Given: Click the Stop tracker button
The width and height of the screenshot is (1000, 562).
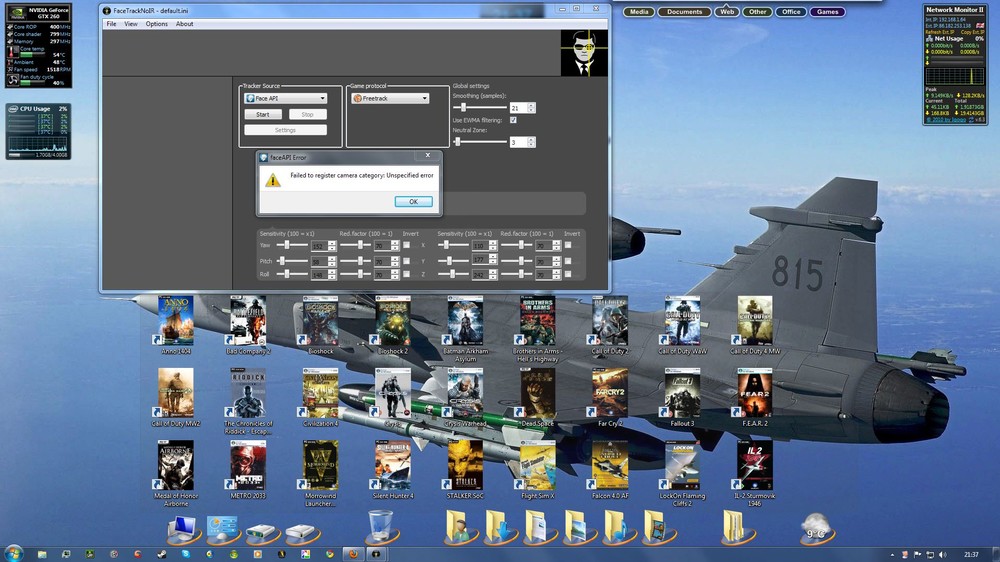Looking at the screenshot, I should tap(307, 114).
